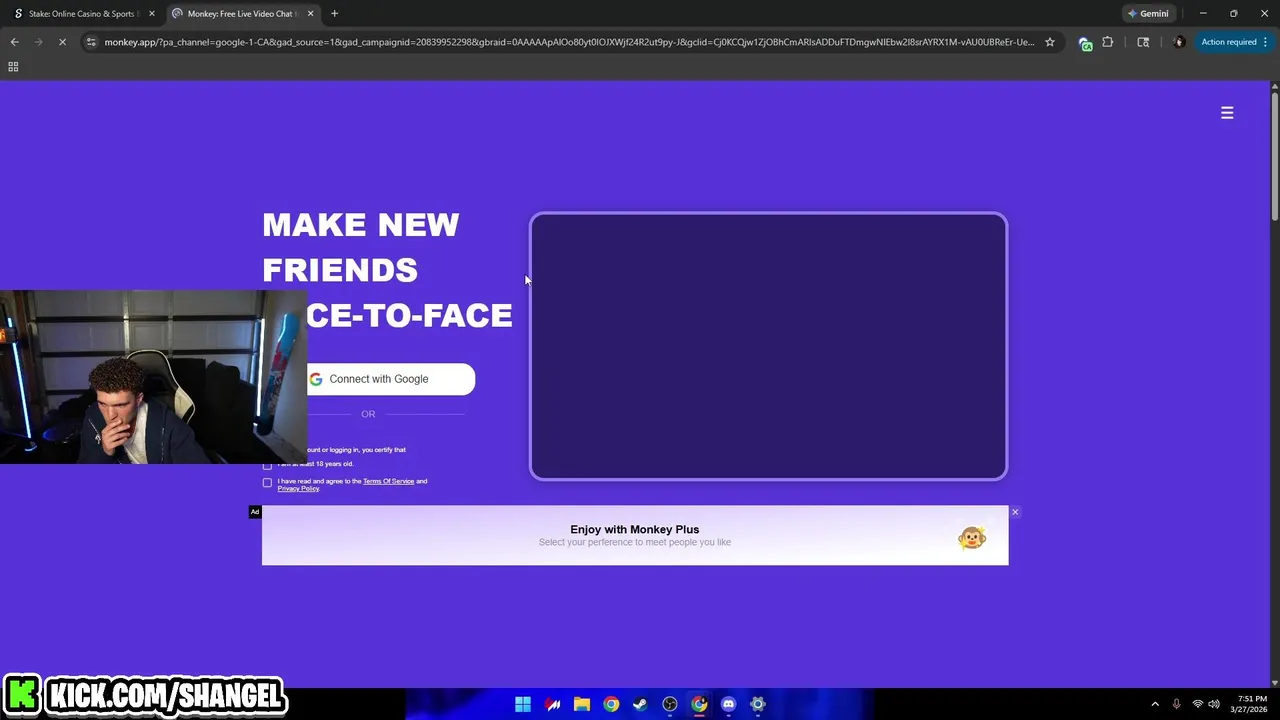
Task: Close the Monkey browser tab
Action: pyautogui.click(x=310, y=14)
